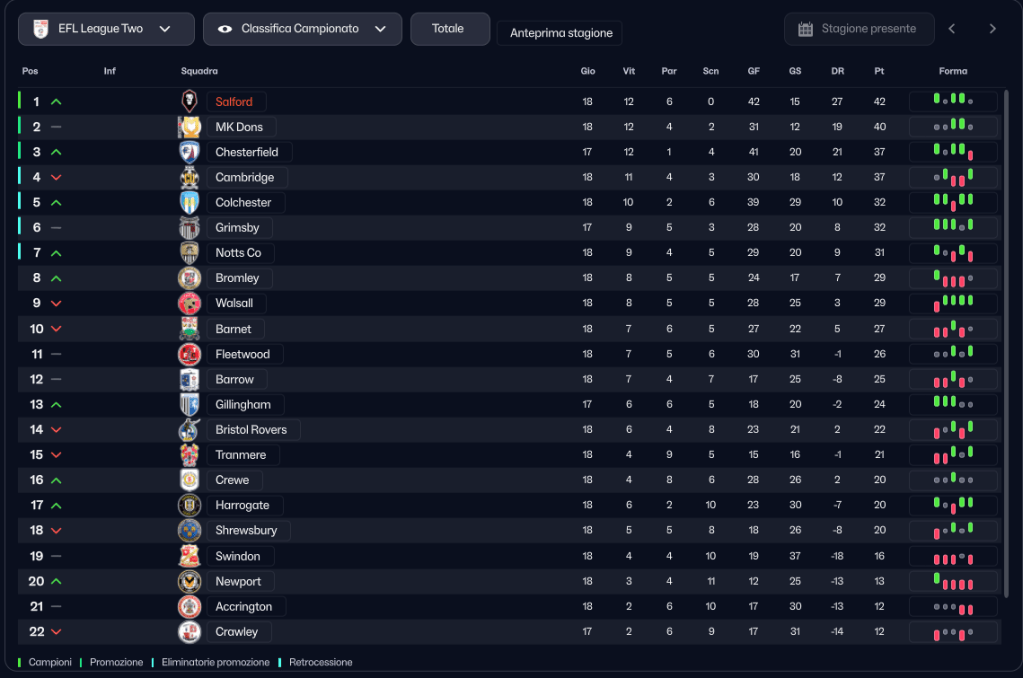Sort table by Pt column header

coord(879,71)
